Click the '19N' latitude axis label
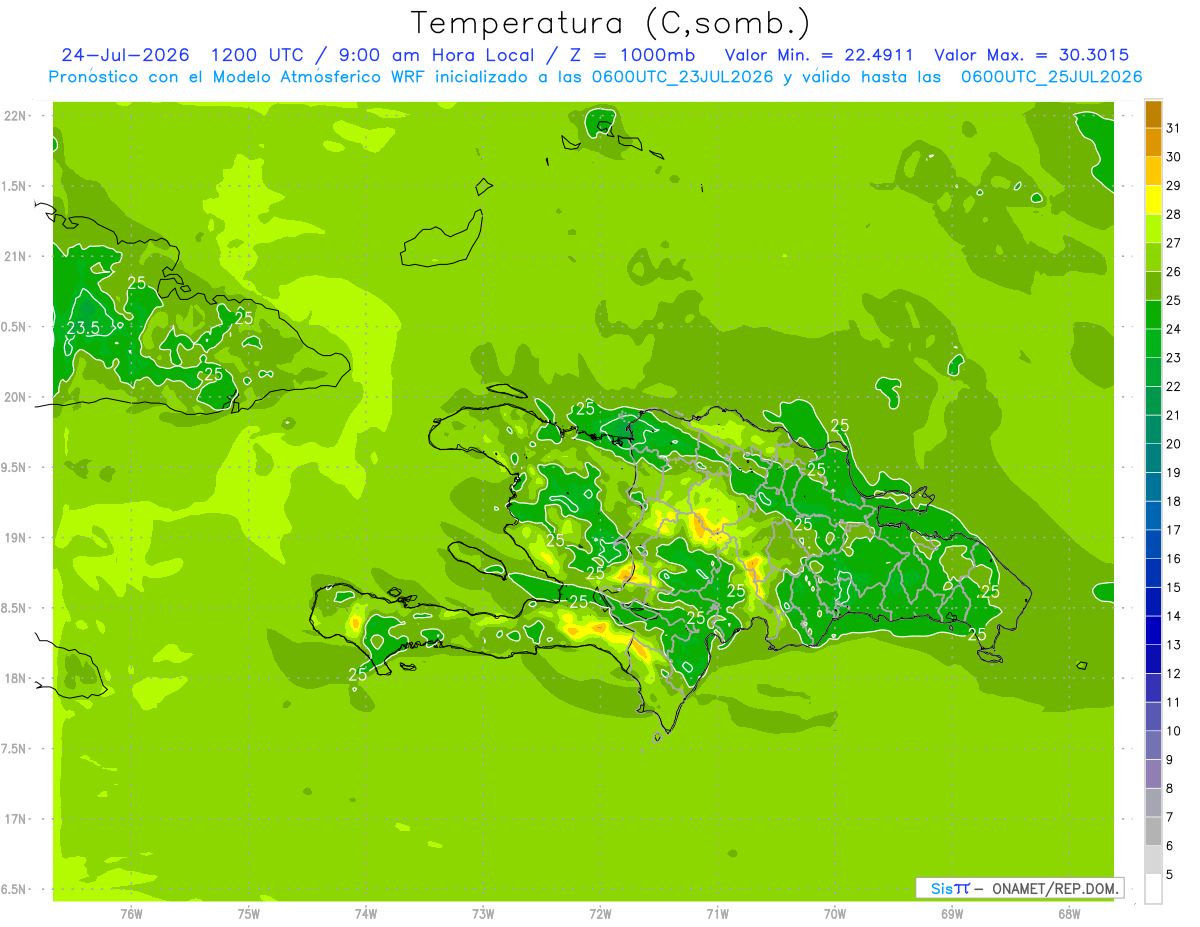The image size is (1200, 927). pyautogui.click(x=13, y=538)
